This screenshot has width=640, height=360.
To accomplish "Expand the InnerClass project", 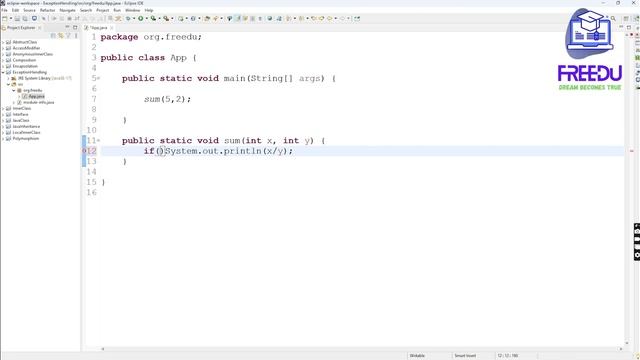I will 3,109.
